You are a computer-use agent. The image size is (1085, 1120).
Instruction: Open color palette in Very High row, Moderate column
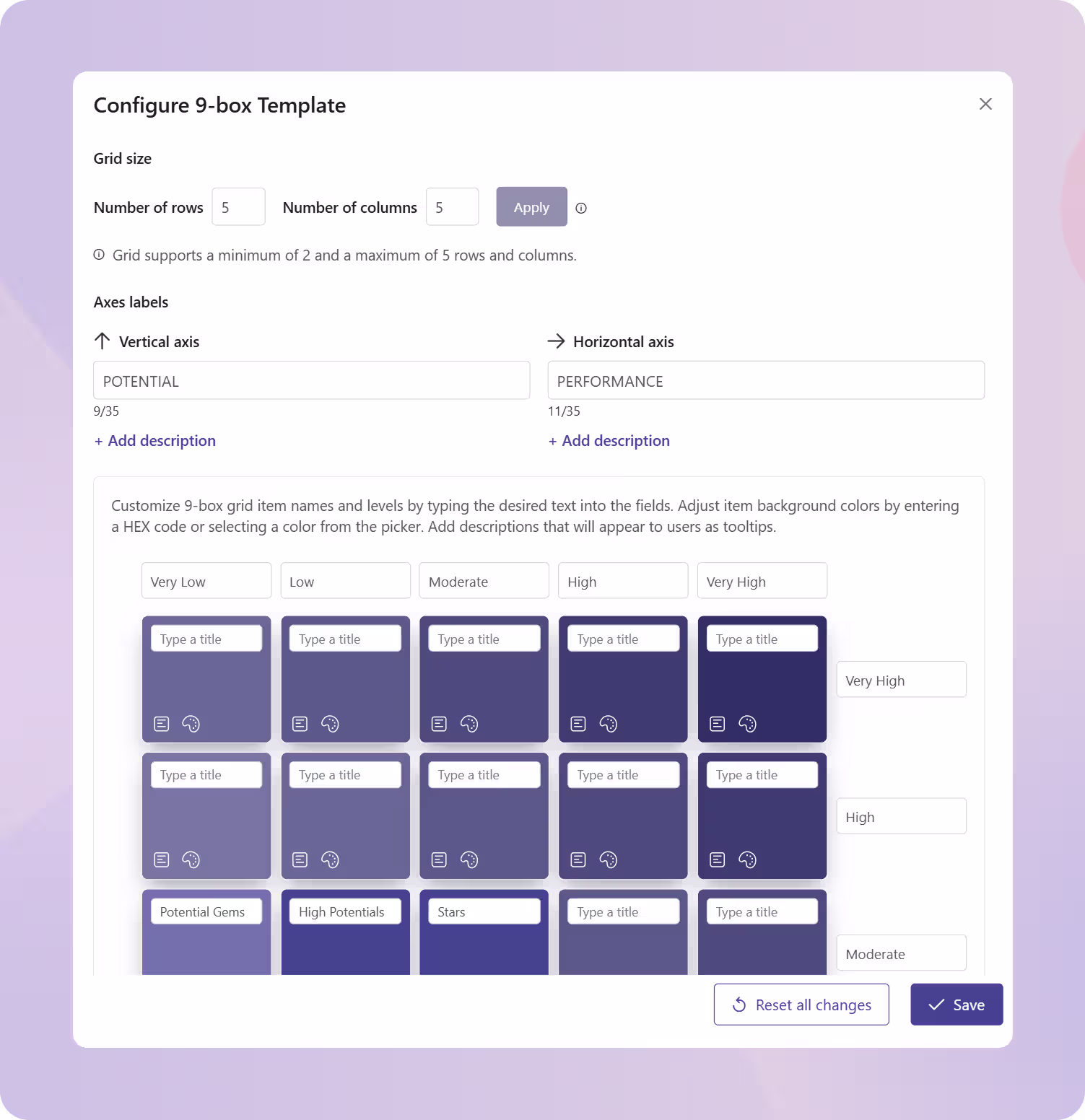[469, 724]
